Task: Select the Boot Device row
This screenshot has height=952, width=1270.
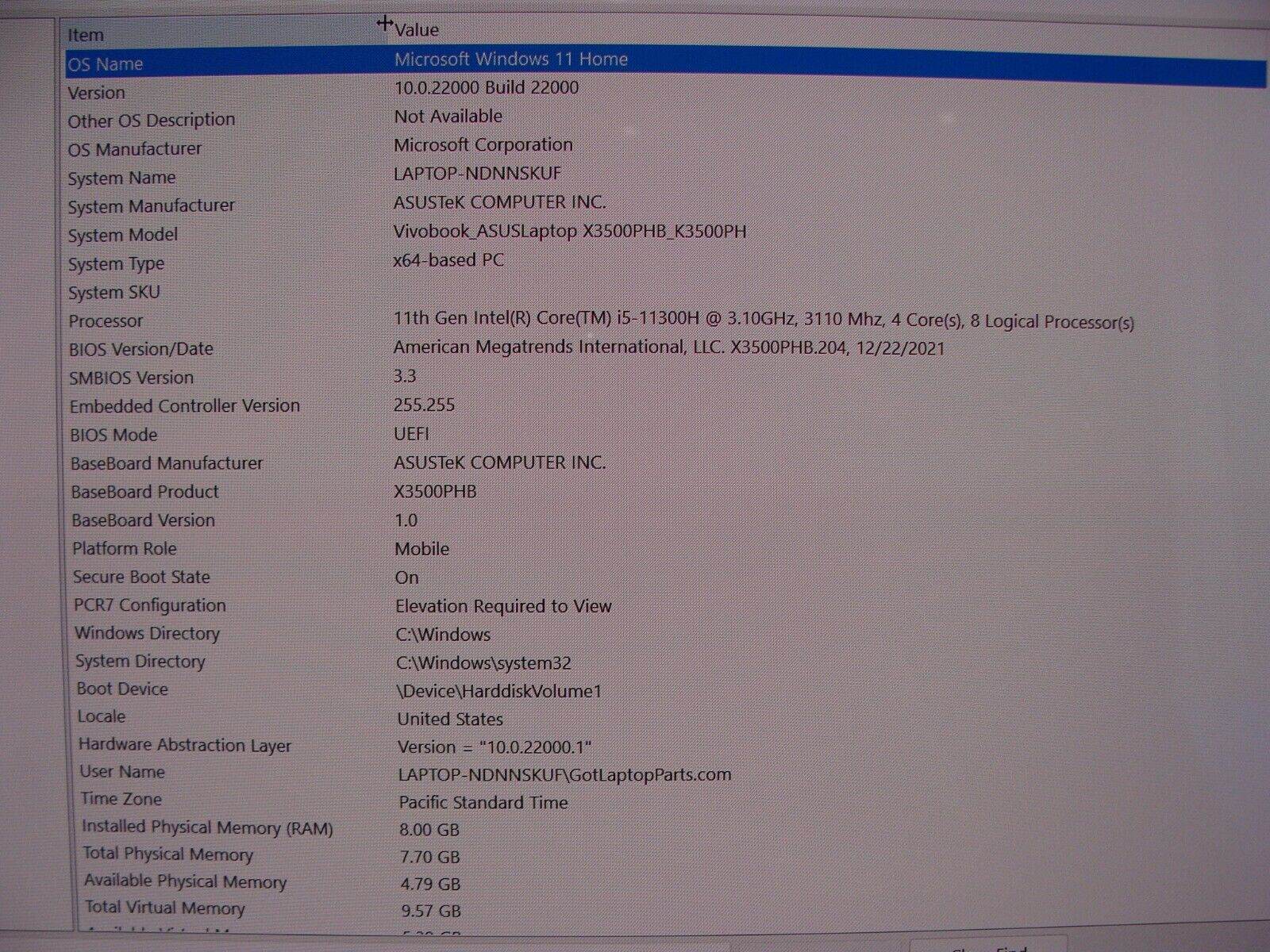Action: (122, 689)
